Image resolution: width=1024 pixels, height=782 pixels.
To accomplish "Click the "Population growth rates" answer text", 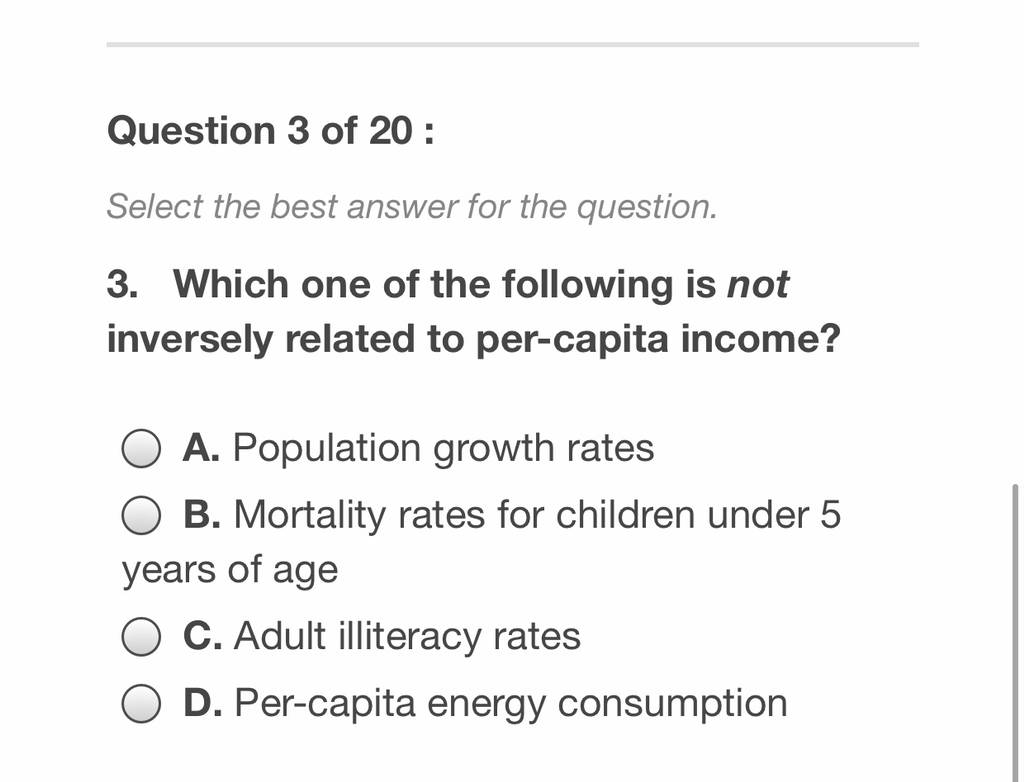I will (443, 449).
